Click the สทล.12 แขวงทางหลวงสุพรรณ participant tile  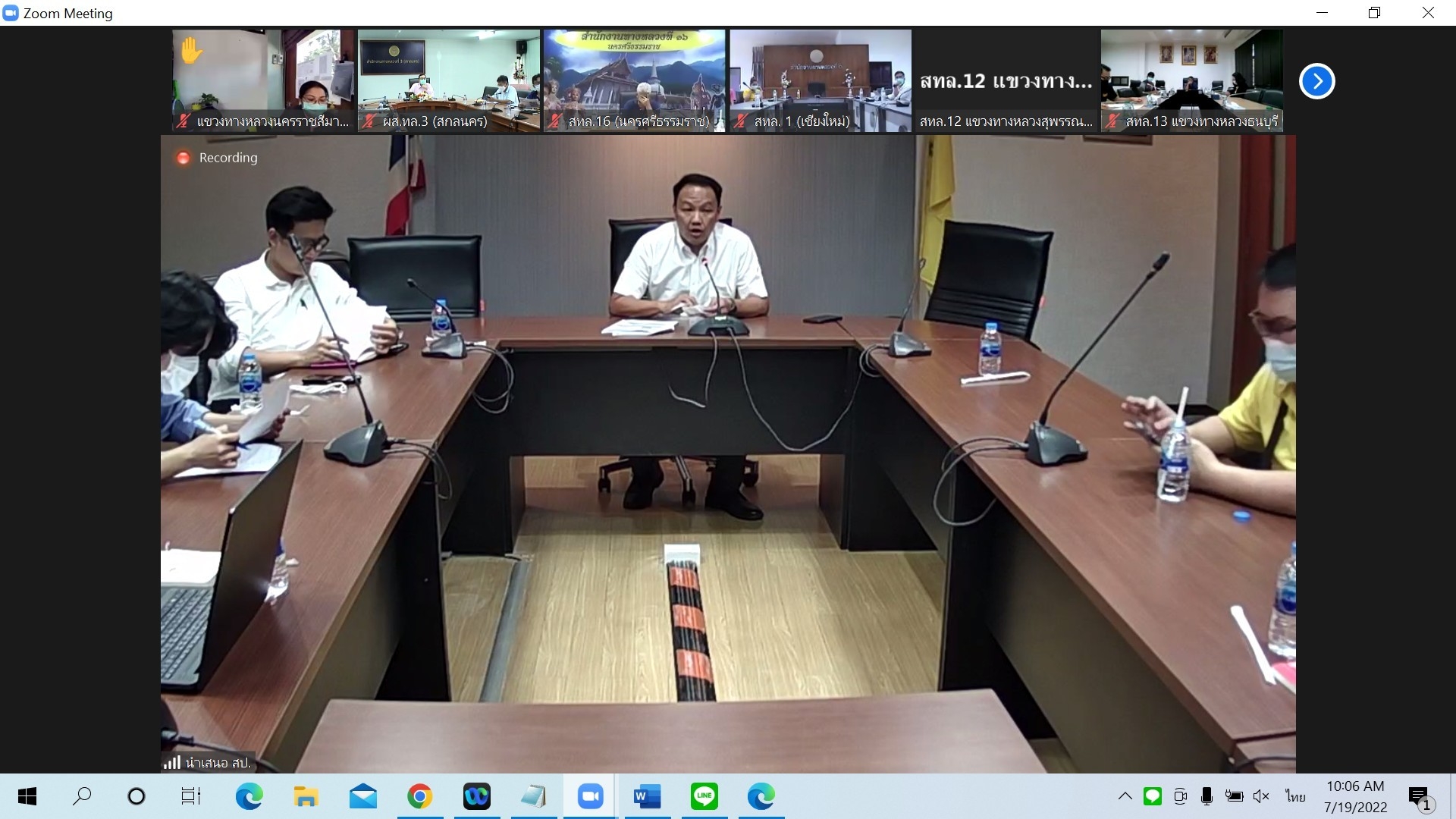[1006, 80]
